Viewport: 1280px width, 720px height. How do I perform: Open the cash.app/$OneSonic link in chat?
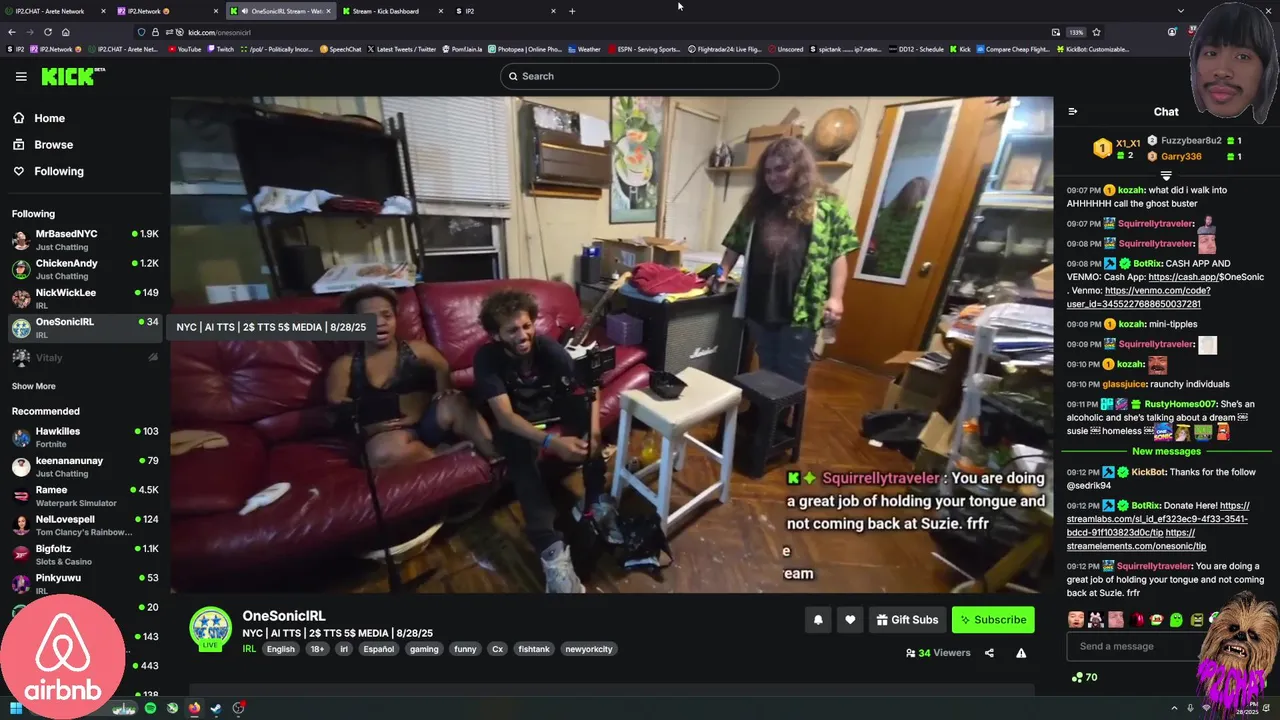pos(1206,277)
